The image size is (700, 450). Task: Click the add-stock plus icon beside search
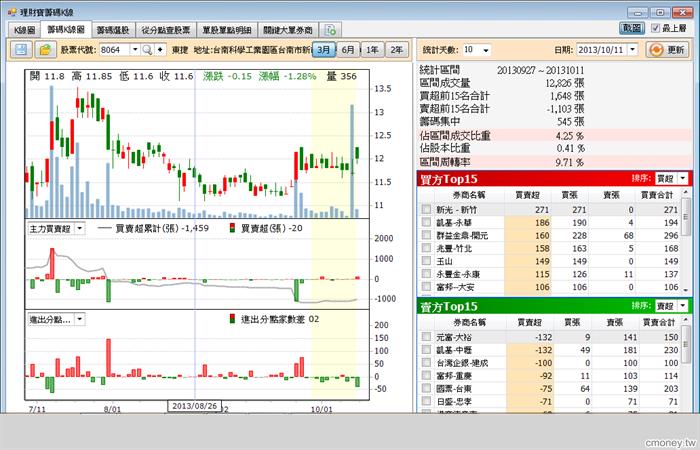click(160, 50)
